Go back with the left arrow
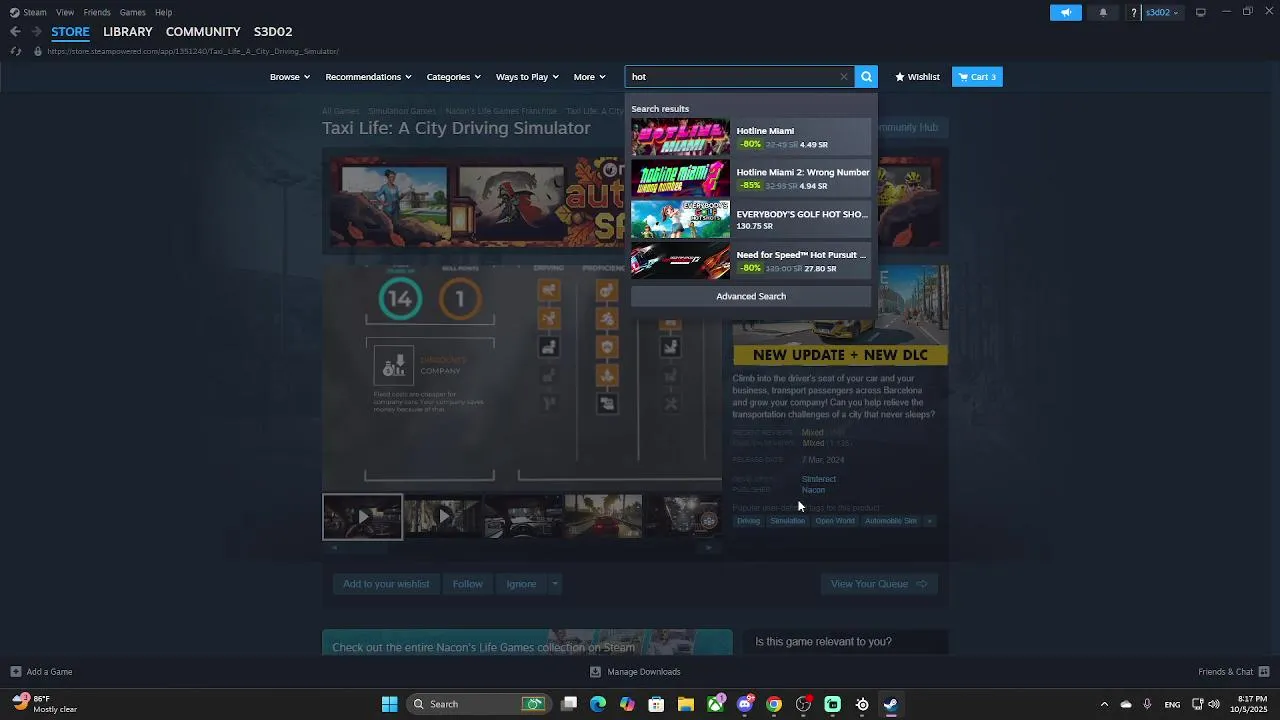Screen dimensions: 1280x720 15,32
